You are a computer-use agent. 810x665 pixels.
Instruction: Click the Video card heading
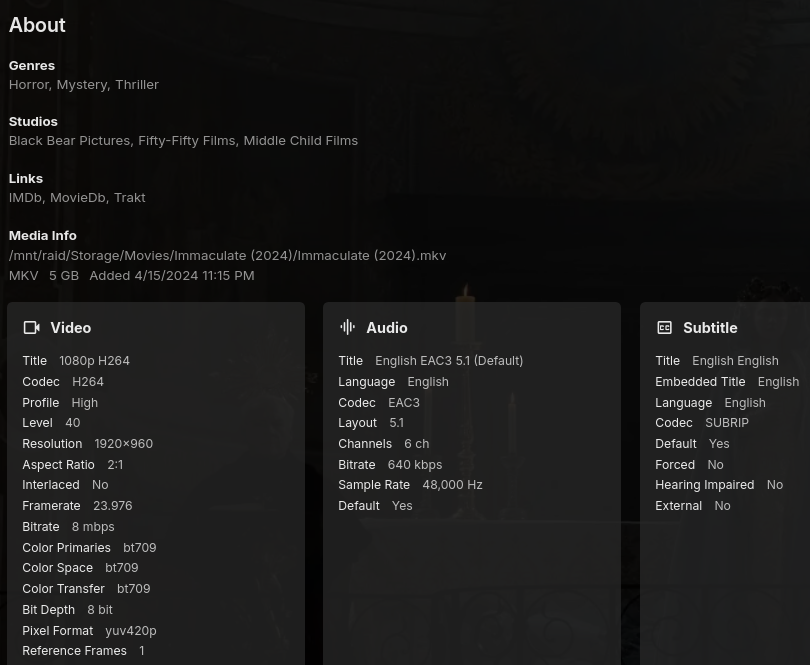point(71,328)
